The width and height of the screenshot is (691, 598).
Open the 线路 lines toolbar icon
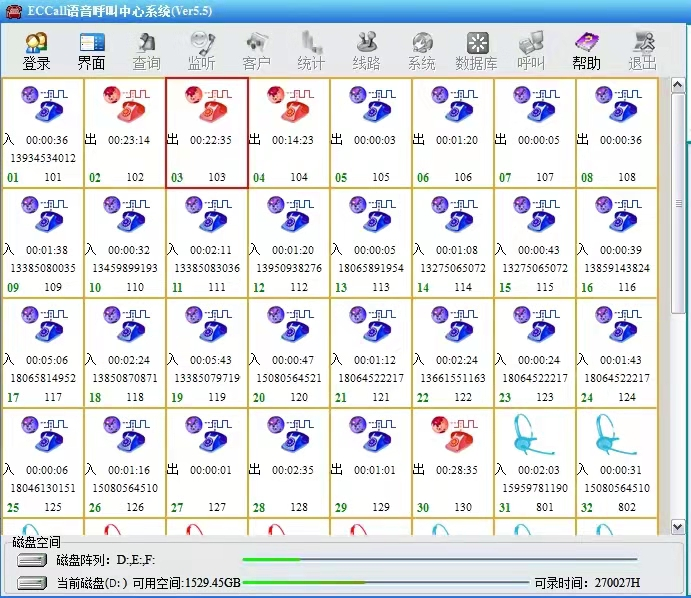click(x=366, y=51)
